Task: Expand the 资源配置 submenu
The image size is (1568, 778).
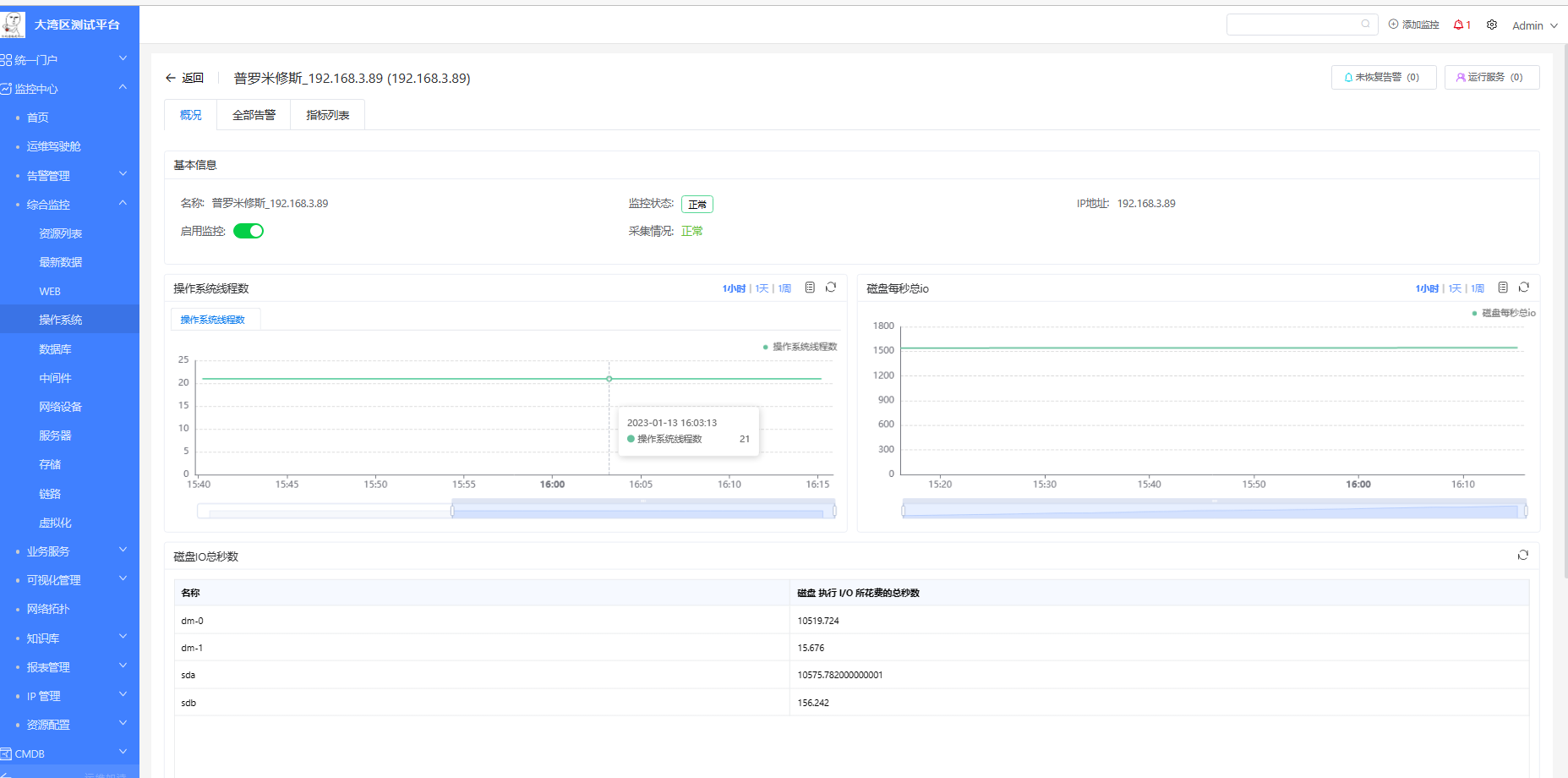Action: click(123, 723)
